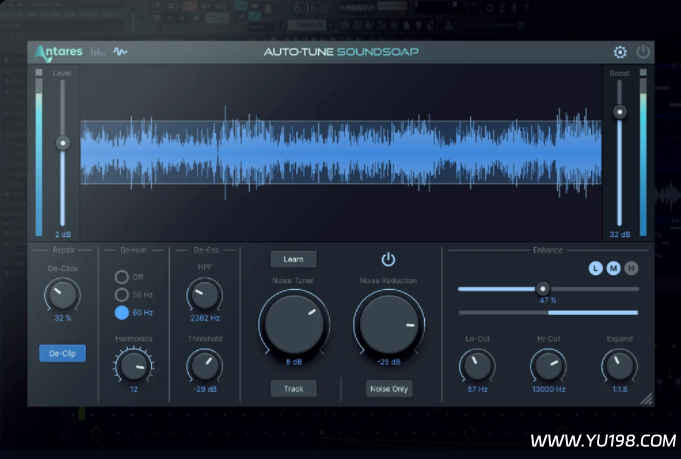Viewport: 681px width, 459px height.
Task: Click the Boost fader handle
Action: click(620, 112)
